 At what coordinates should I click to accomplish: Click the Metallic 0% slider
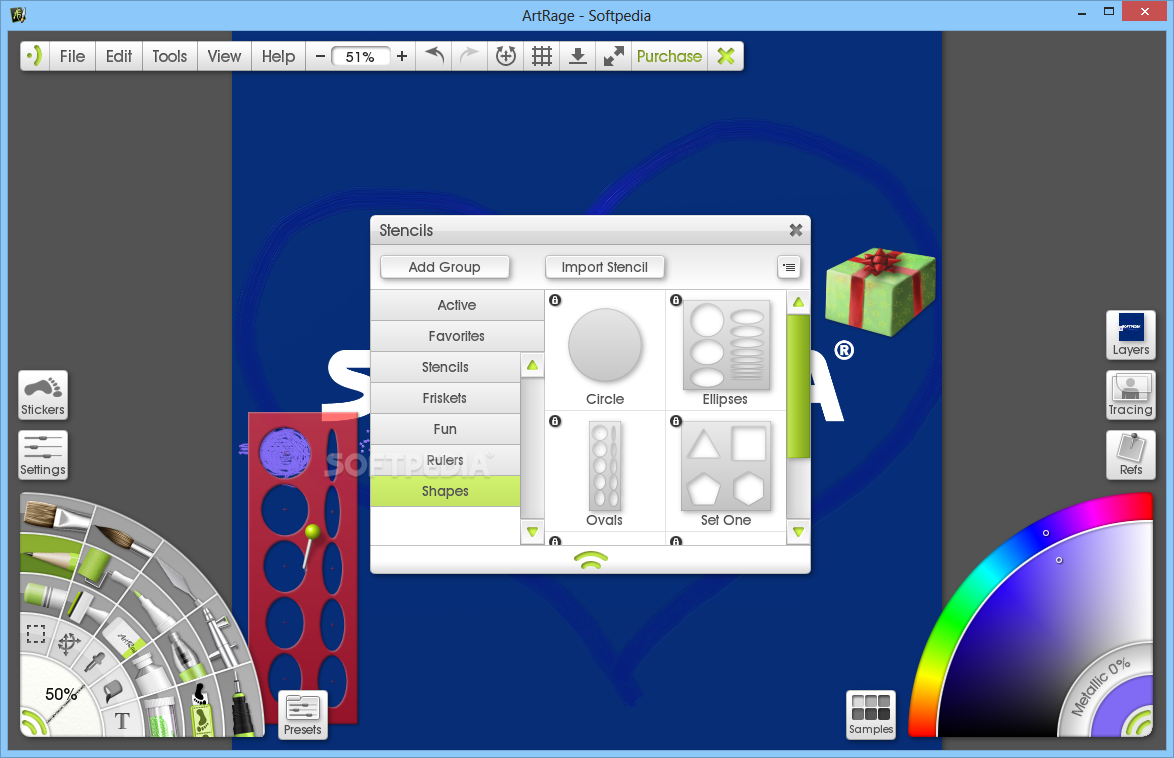tap(1101, 687)
